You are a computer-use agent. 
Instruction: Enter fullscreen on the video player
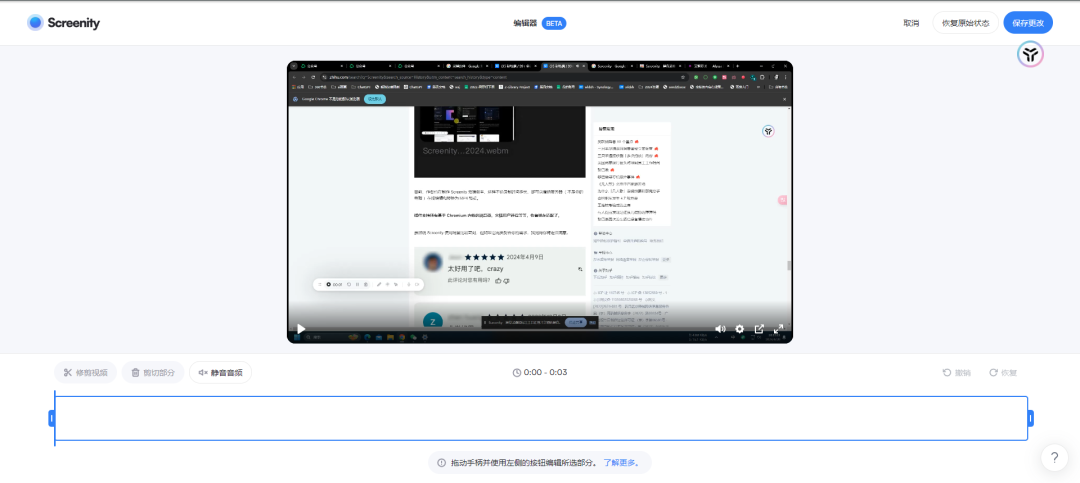(778, 329)
